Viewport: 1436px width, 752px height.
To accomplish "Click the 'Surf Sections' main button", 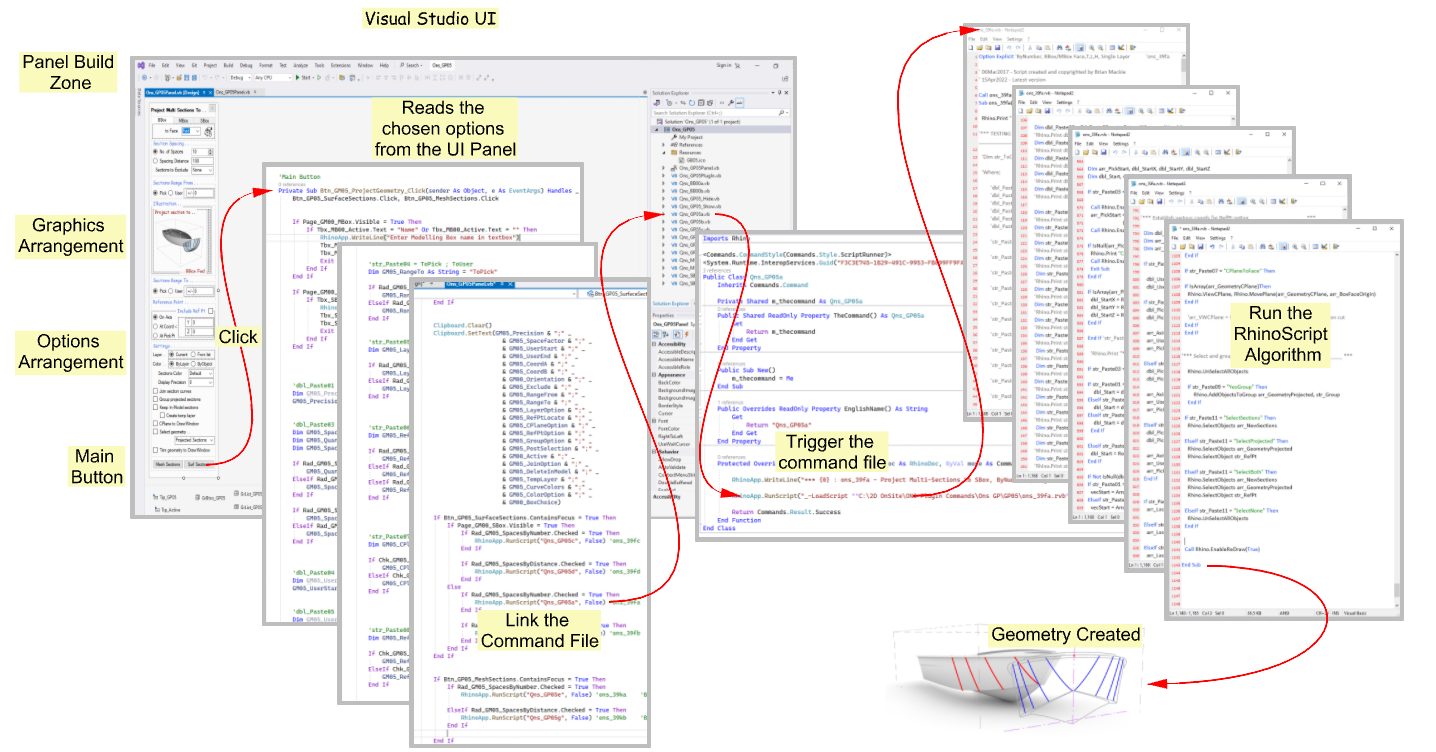I will [x=200, y=464].
